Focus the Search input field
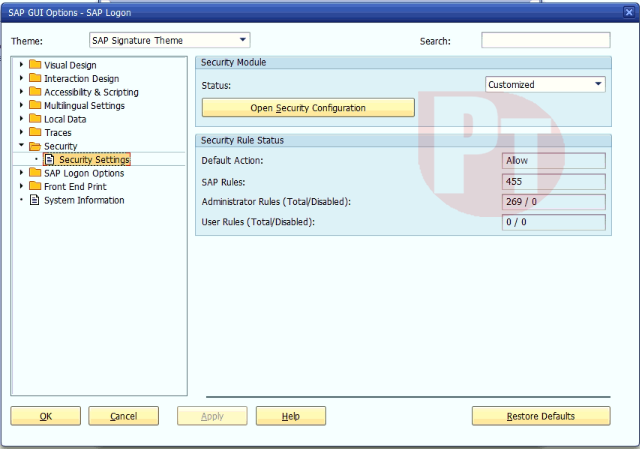This screenshot has height=449, width=640. point(546,40)
